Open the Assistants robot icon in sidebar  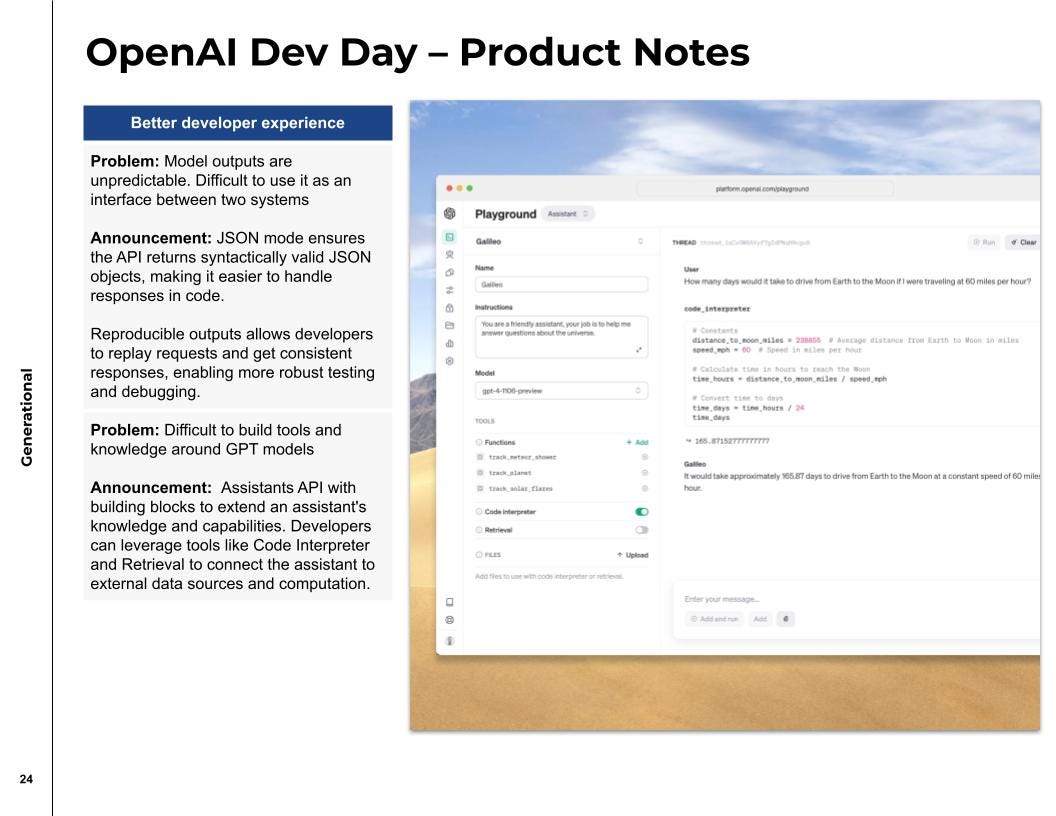coord(450,255)
